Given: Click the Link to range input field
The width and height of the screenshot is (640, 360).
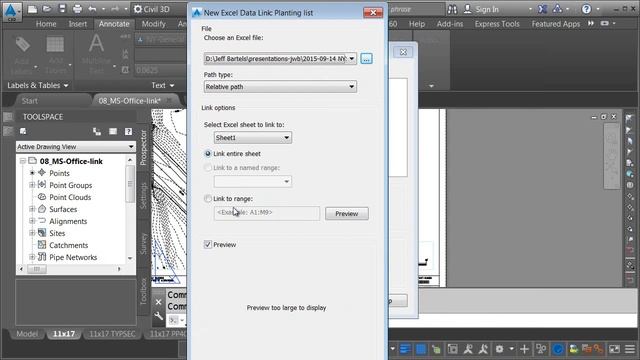Looking at the screenshot, I should point(267,213).
